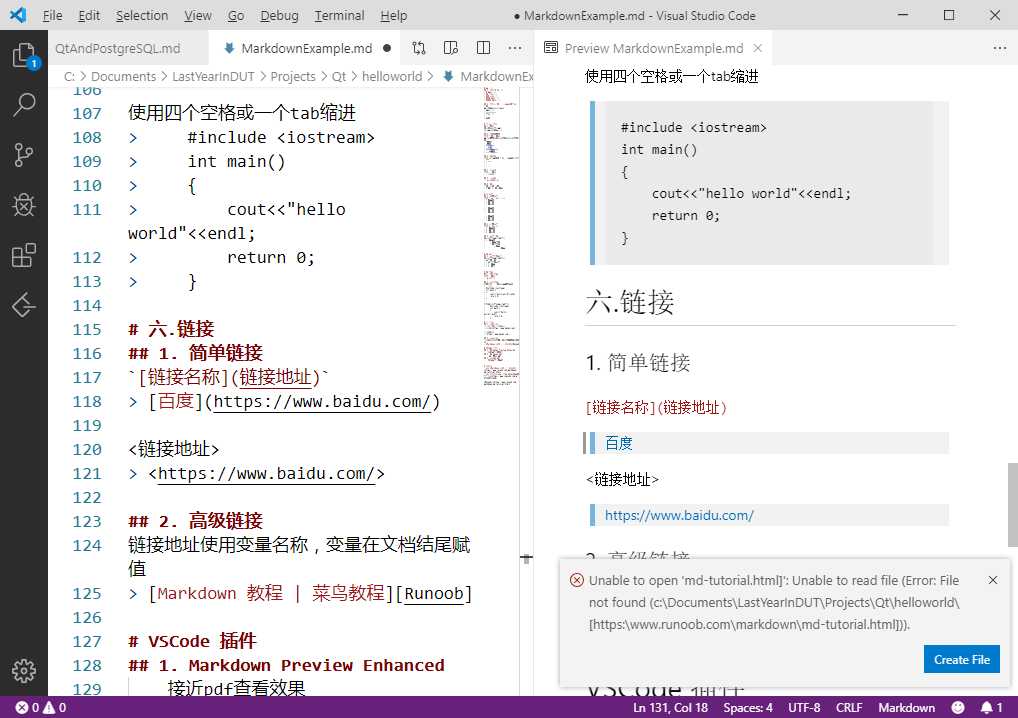Select the Preview MarkdownExample.md tab
This screenshot has height=718, width=1018.
click(654, 48)
